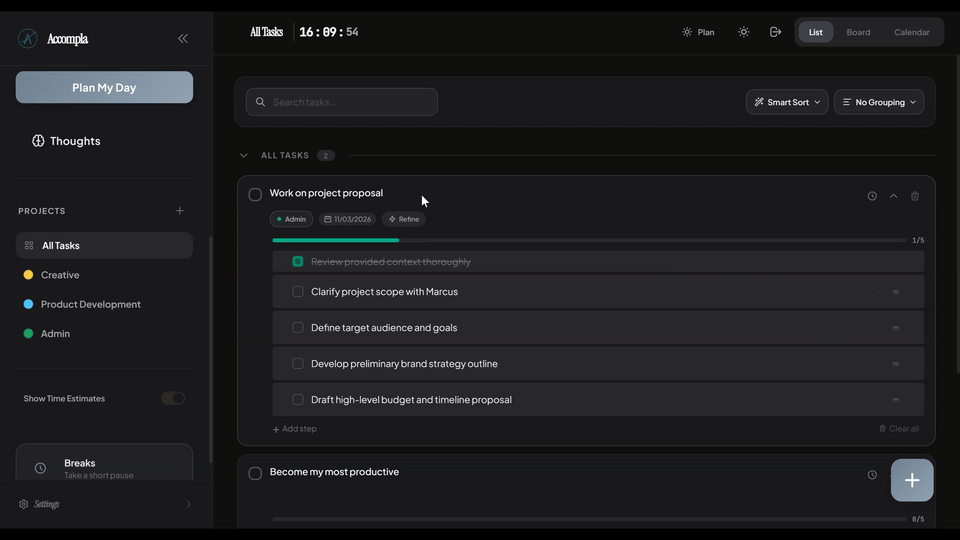
Task: Add a new project with plus icon
Action: point(180,211)
